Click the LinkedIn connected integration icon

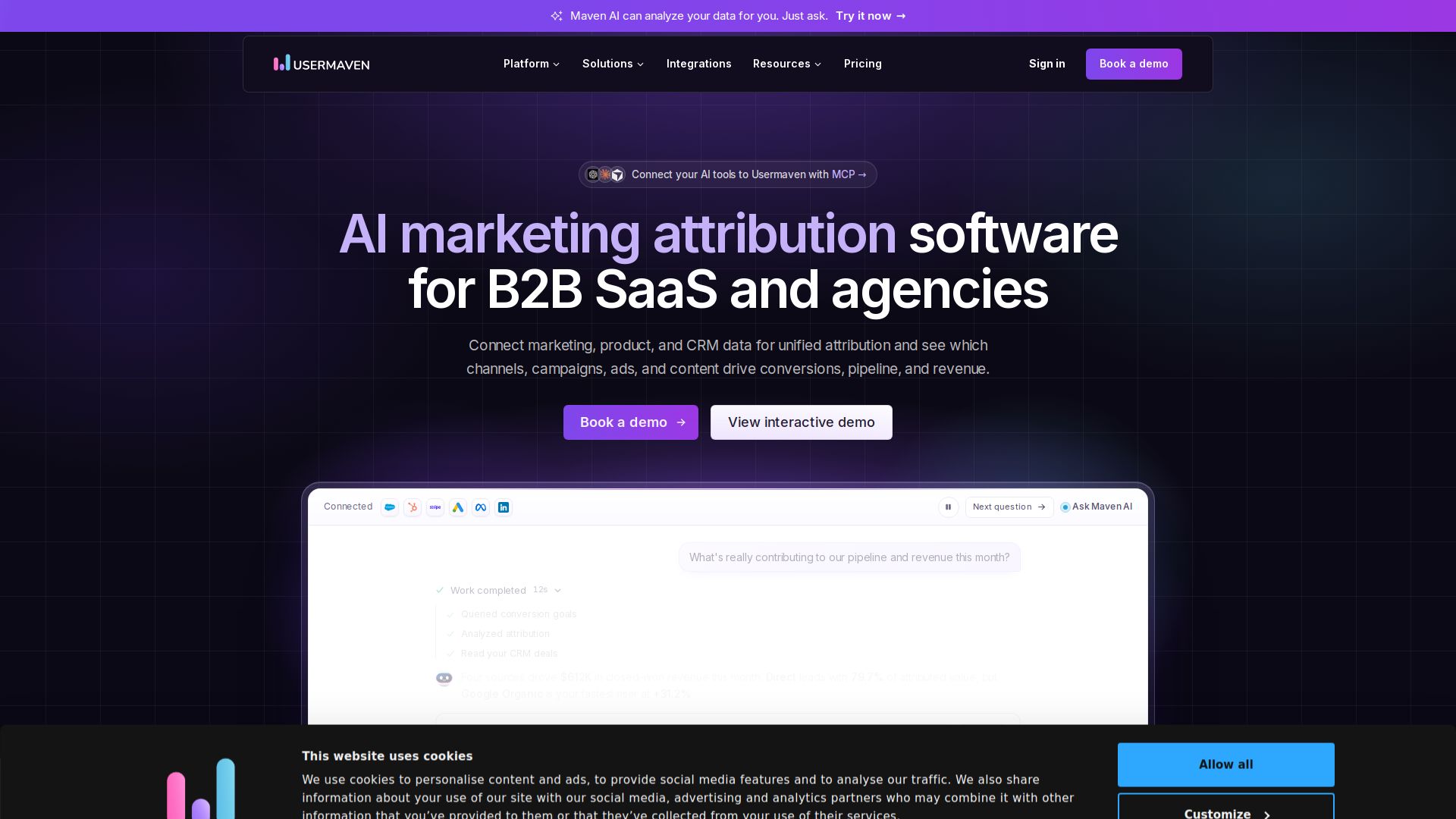(x=504, y=507)
